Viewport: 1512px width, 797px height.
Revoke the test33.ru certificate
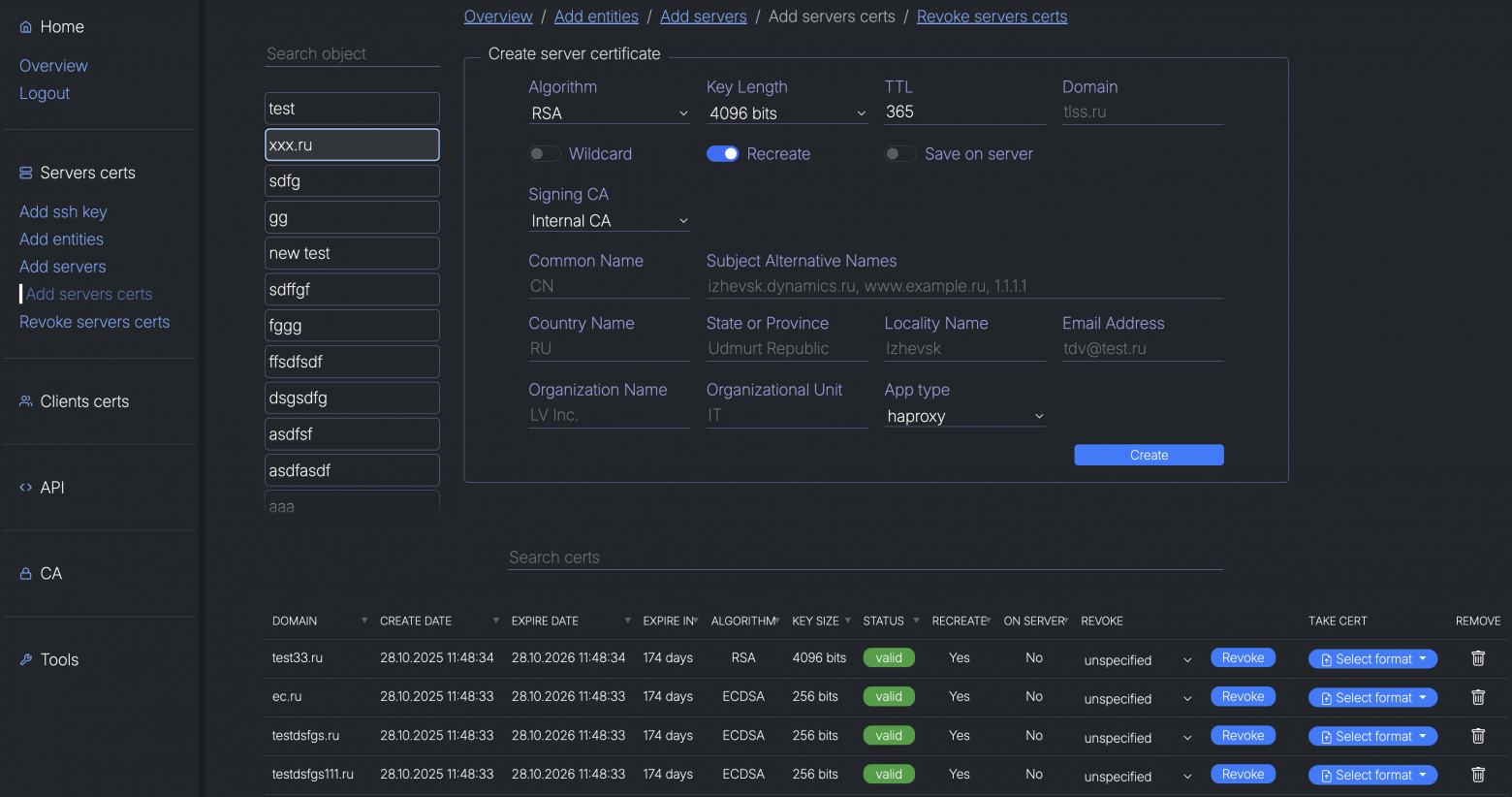click(x=1243, y=658)
